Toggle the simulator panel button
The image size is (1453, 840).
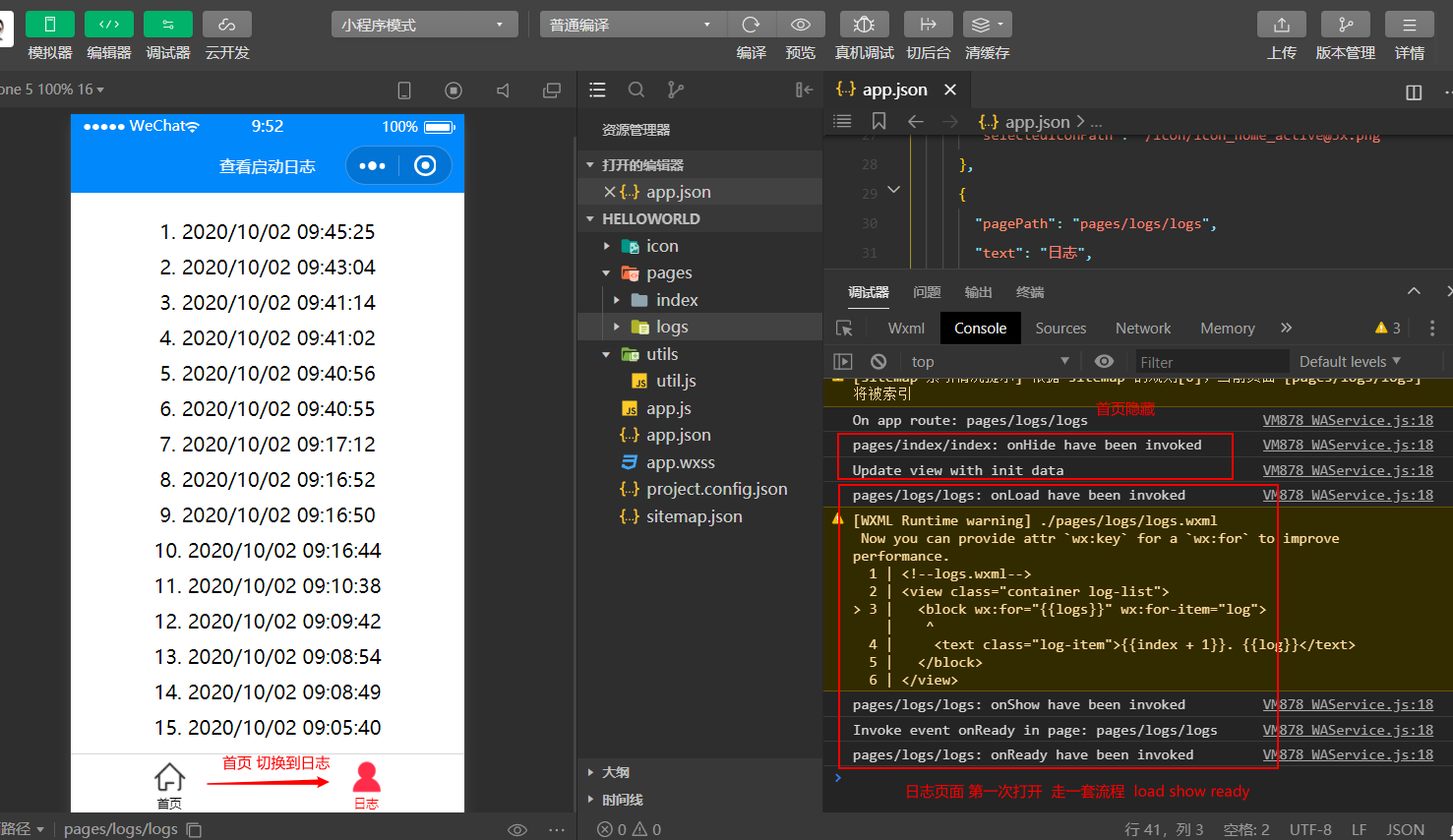click(x=50, y=25)
